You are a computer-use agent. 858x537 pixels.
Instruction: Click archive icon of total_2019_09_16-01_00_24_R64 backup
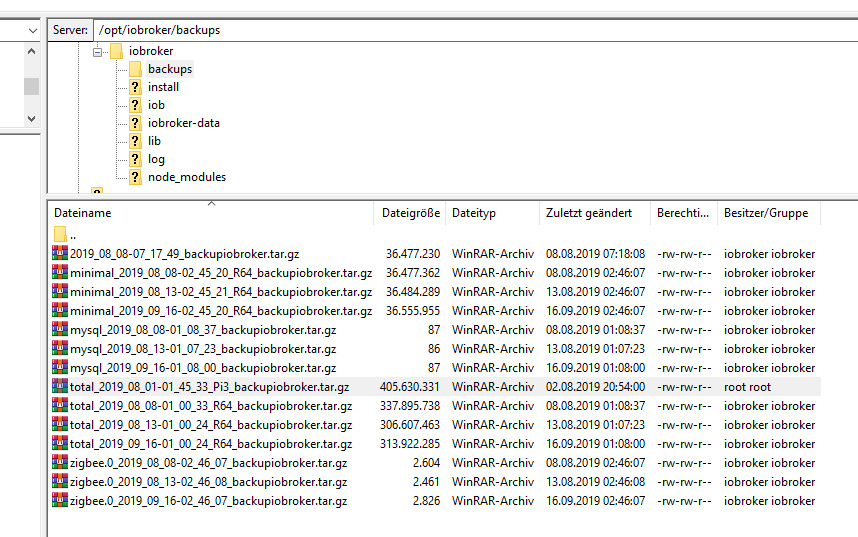[60, 443]
